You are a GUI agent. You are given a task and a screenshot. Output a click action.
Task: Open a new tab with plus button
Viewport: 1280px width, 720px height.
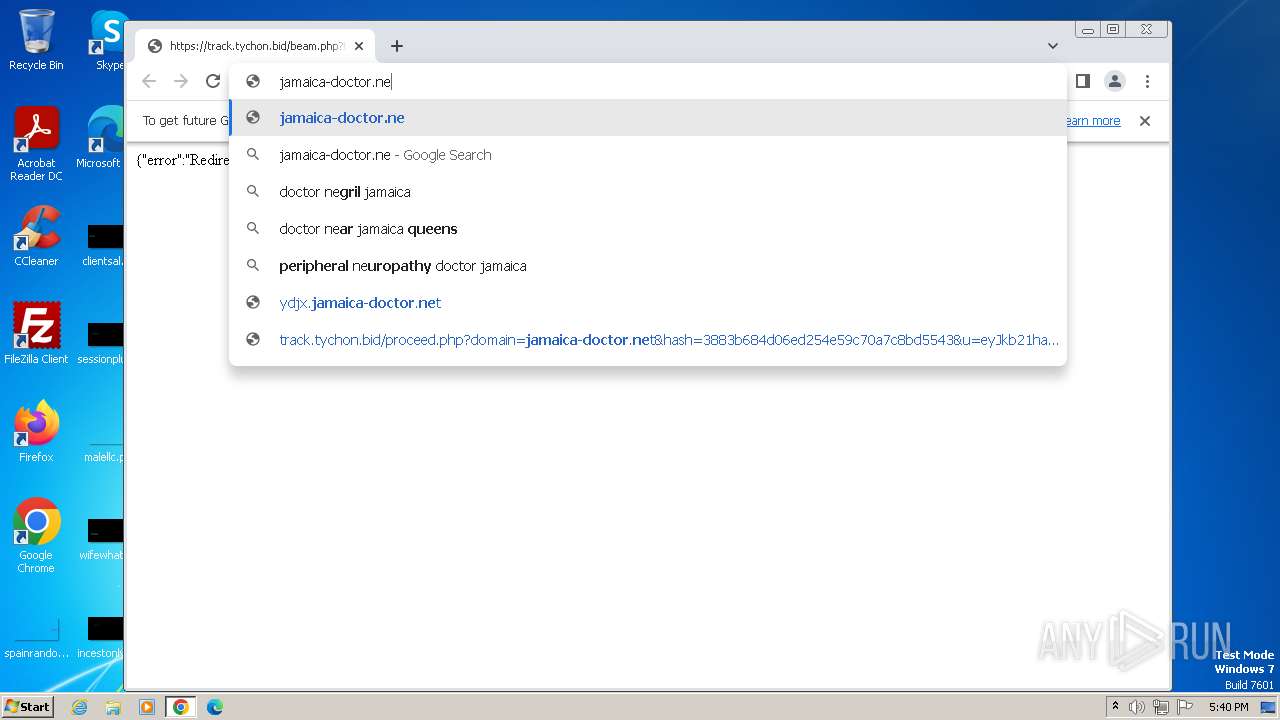coord(397,46)
